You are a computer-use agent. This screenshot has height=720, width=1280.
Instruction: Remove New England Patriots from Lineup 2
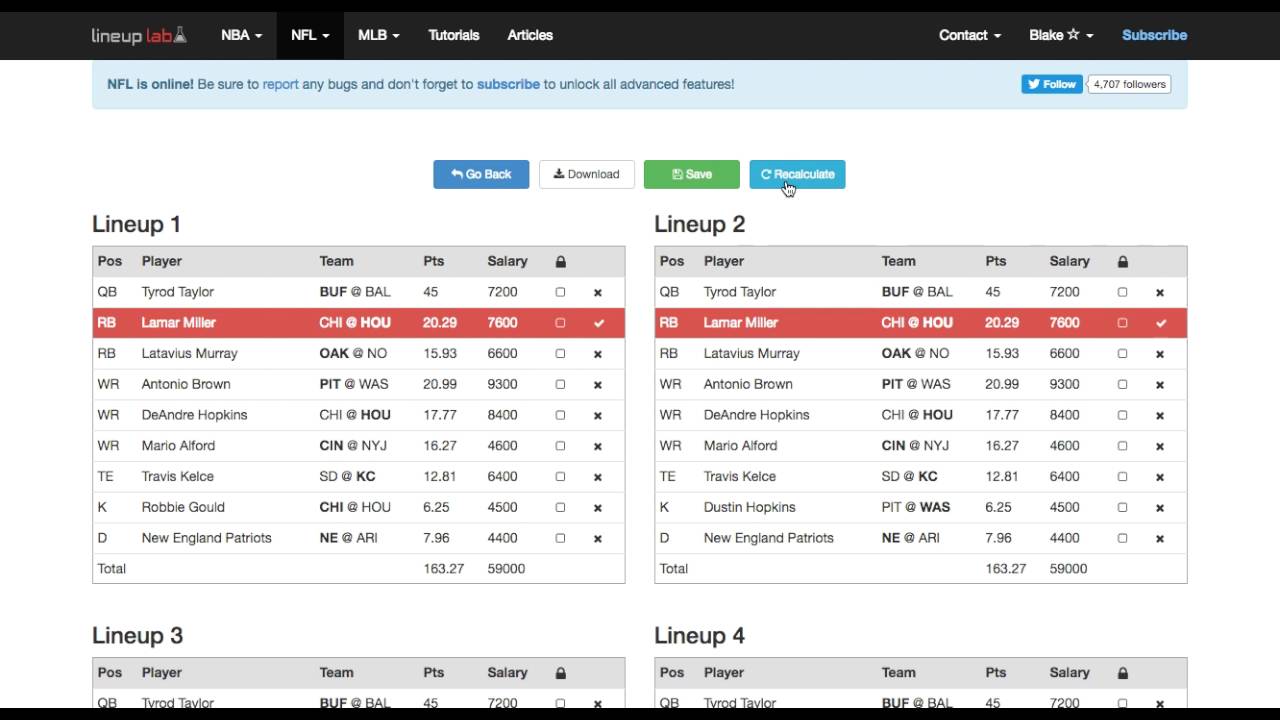1160,539
